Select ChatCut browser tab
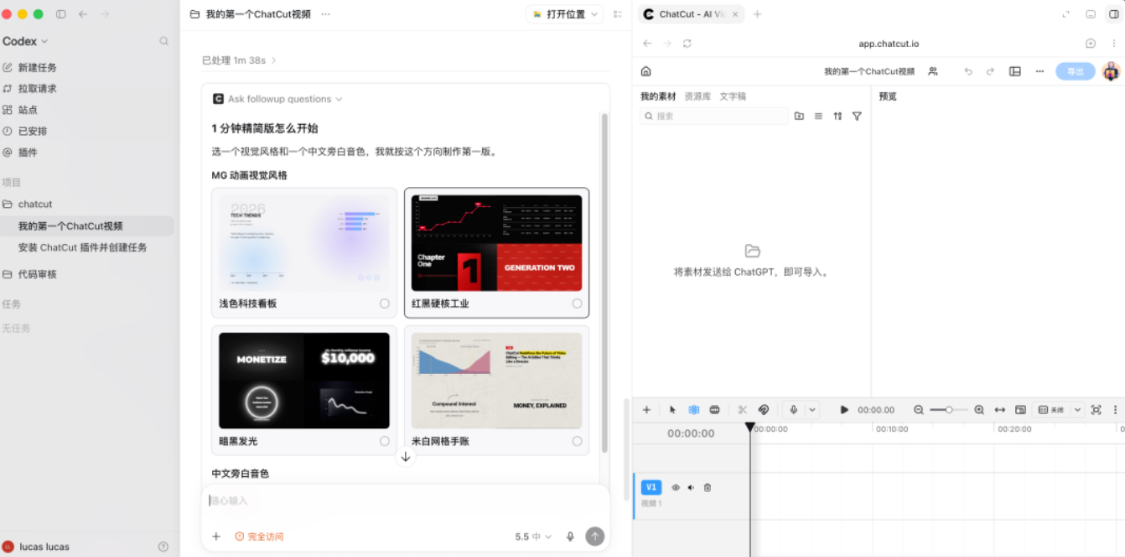This screenshot has height=557, width=1125. pos(691,14)
